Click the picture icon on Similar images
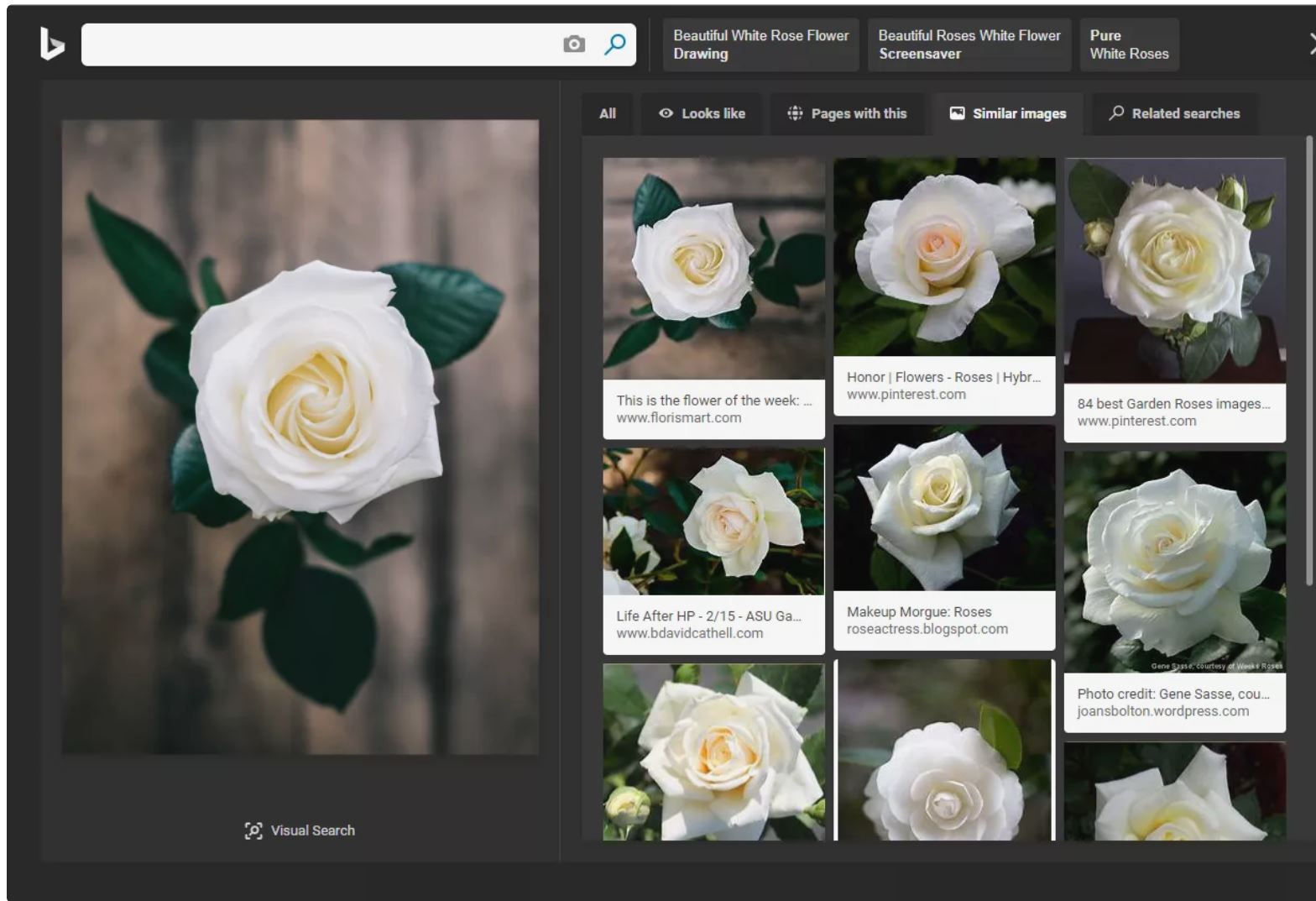 click(x=957, y=113)
